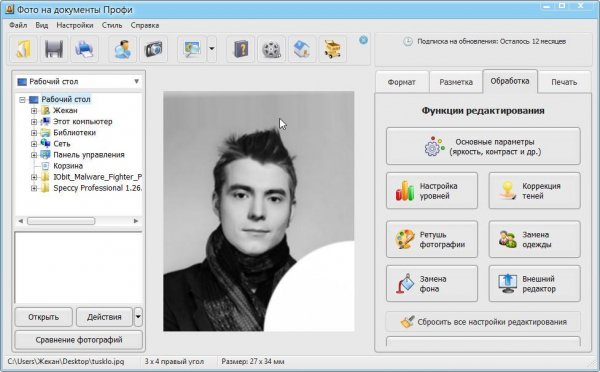Click the photo viewer monitor icon

point(192,49)
